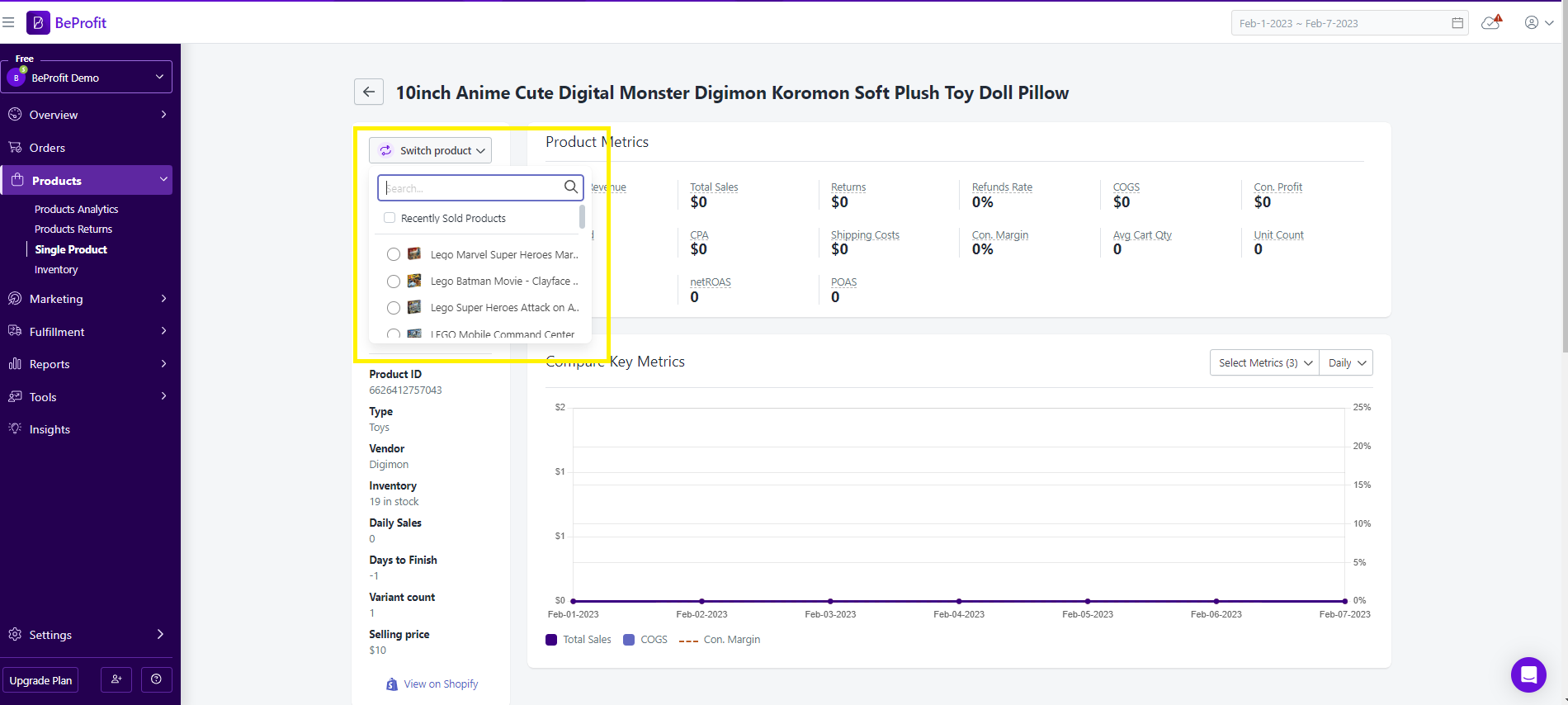Toggle Total Sales legend swatch
The image size is (1568, 705).
(551, 640)
